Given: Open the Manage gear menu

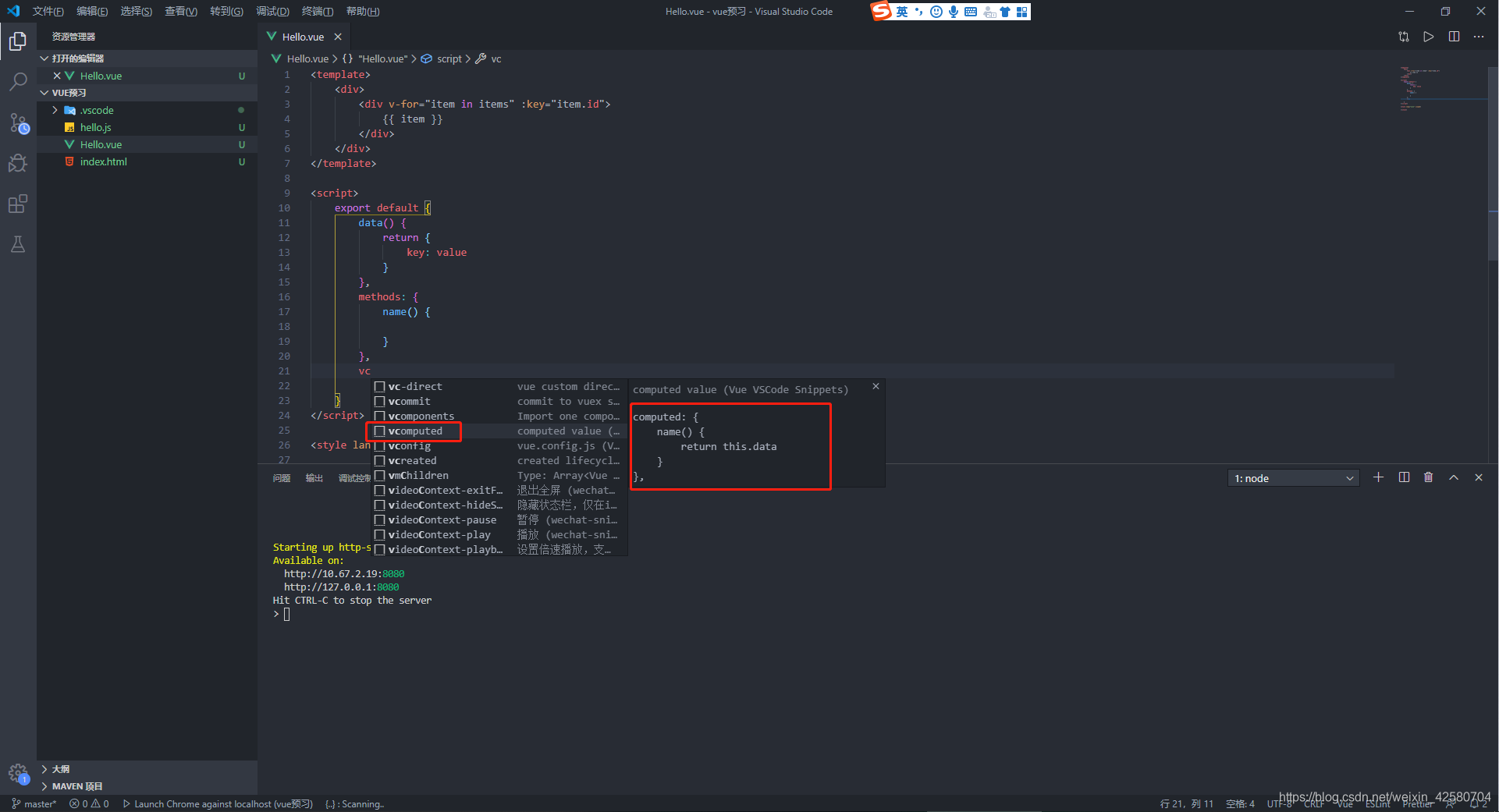Looking at the screenshot, I should coord(18,773).
